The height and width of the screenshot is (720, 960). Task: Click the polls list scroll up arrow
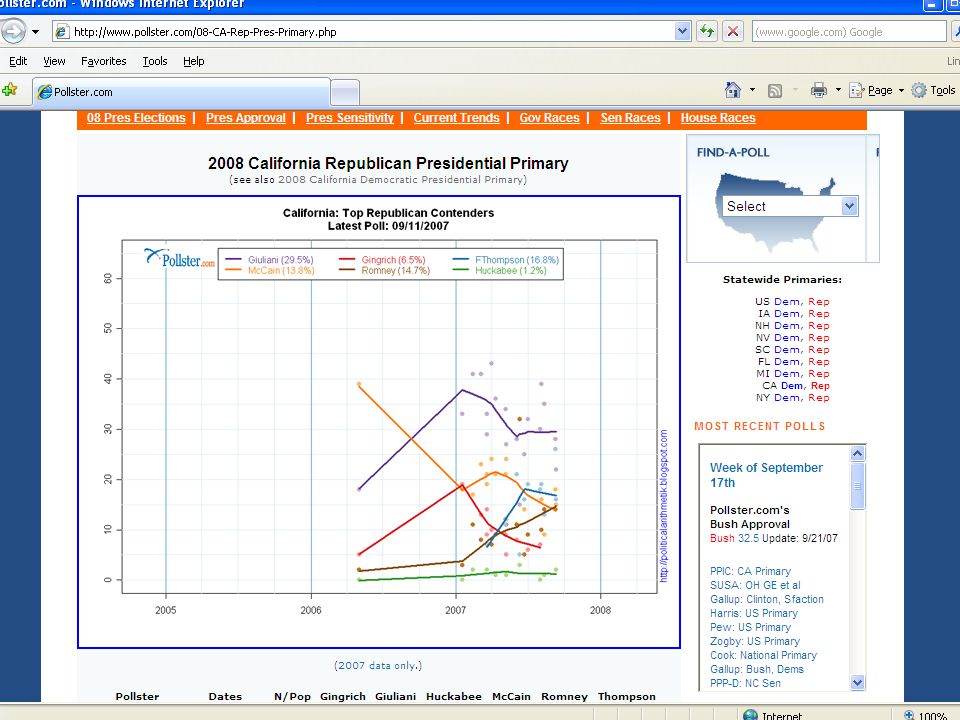coord(857,454)
